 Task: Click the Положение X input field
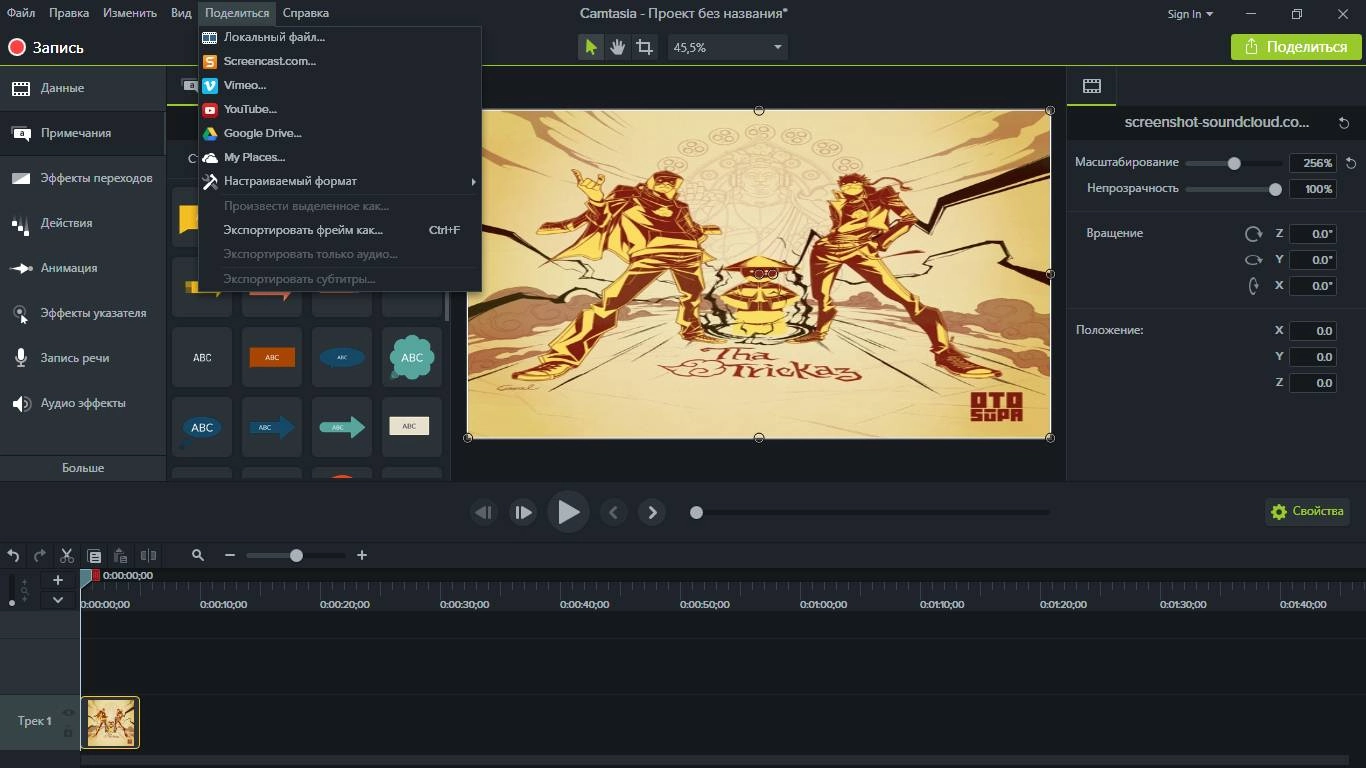(1313, 331)
